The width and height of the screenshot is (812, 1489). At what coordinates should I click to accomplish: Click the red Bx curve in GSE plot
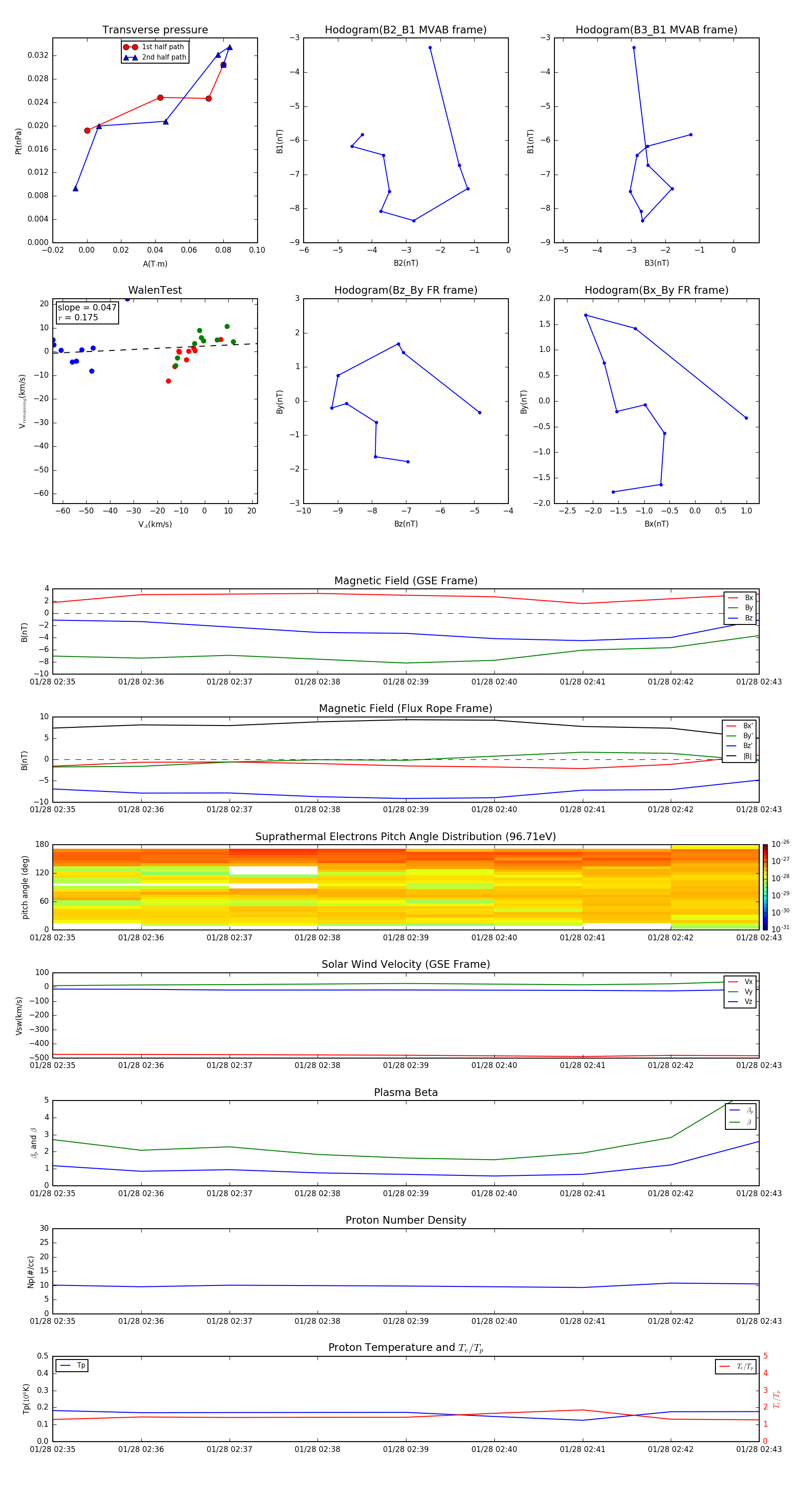coord(406,596)
